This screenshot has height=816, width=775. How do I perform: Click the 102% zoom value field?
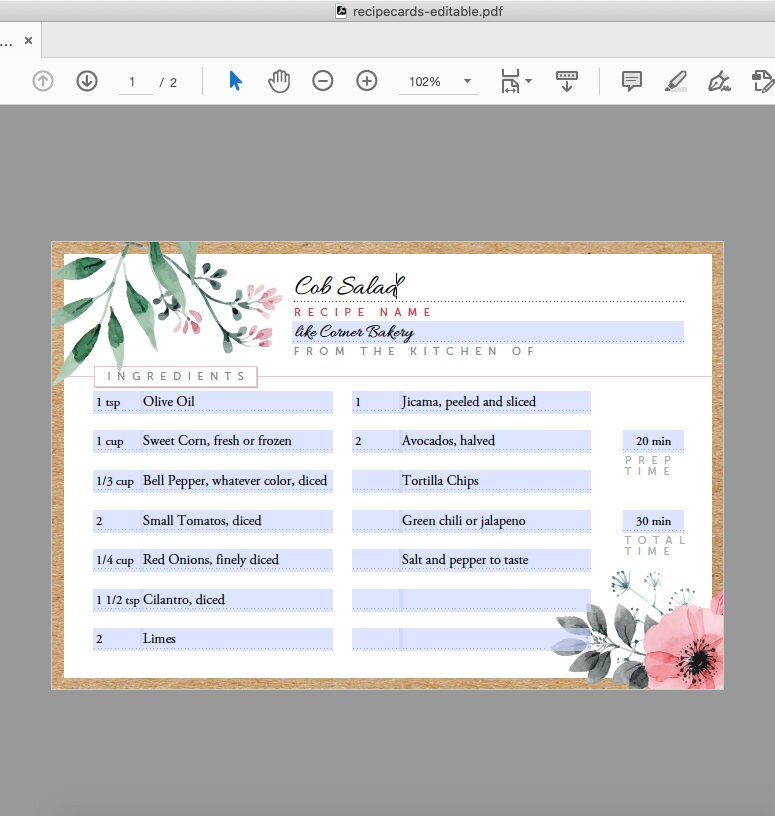point(425,82)
